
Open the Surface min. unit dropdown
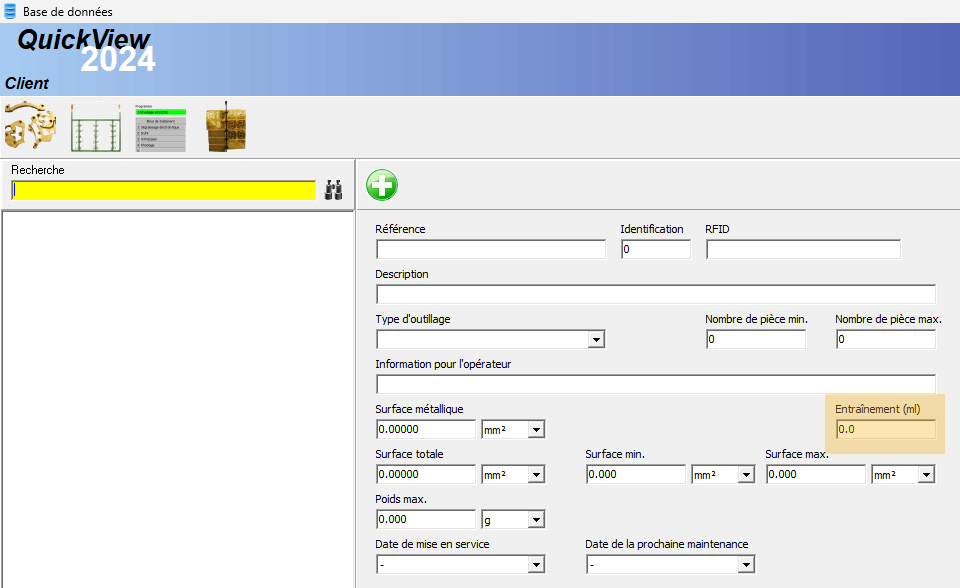click(x=745, y=475)
